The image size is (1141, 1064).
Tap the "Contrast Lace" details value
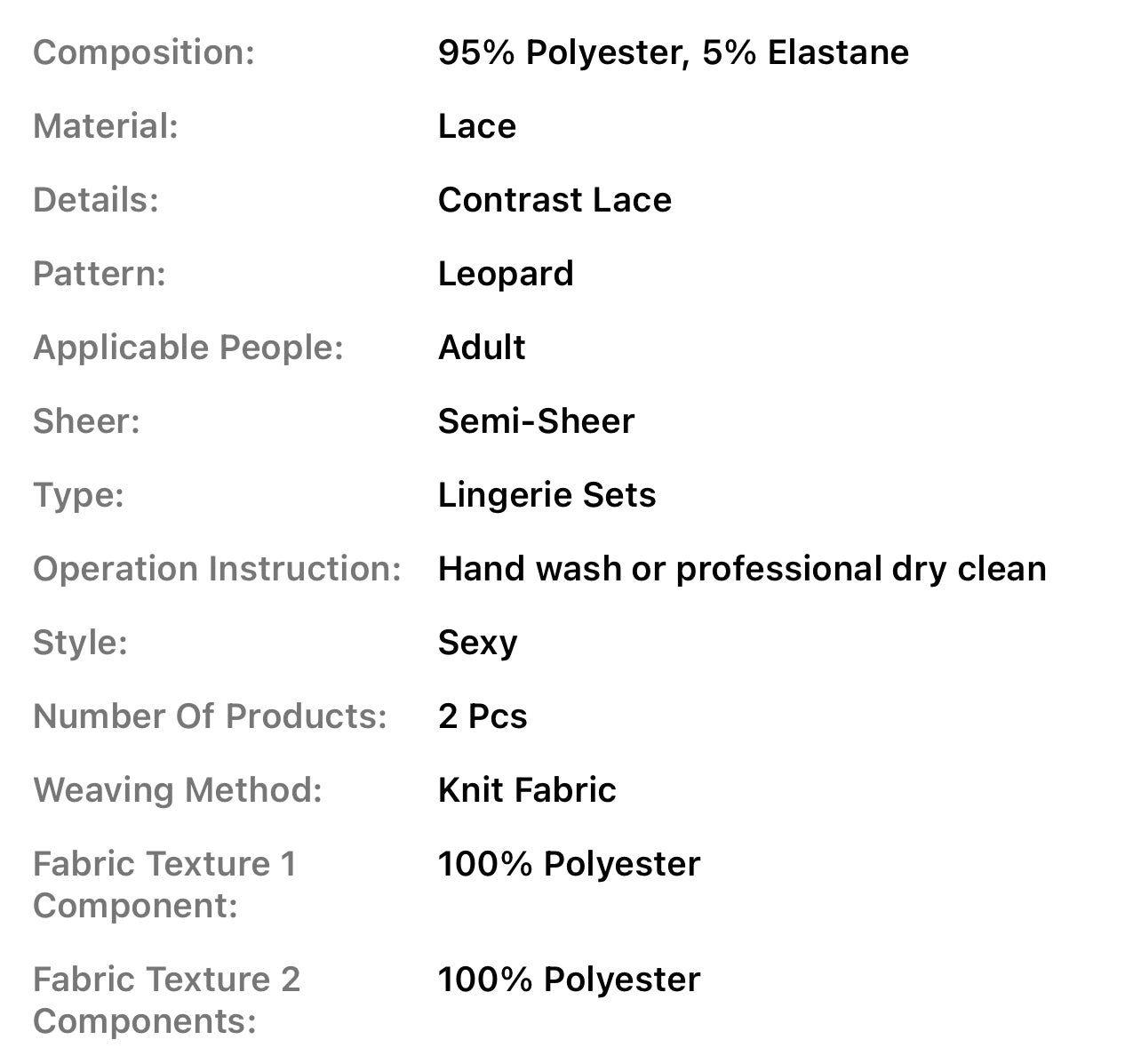click(x=555, y=200)
